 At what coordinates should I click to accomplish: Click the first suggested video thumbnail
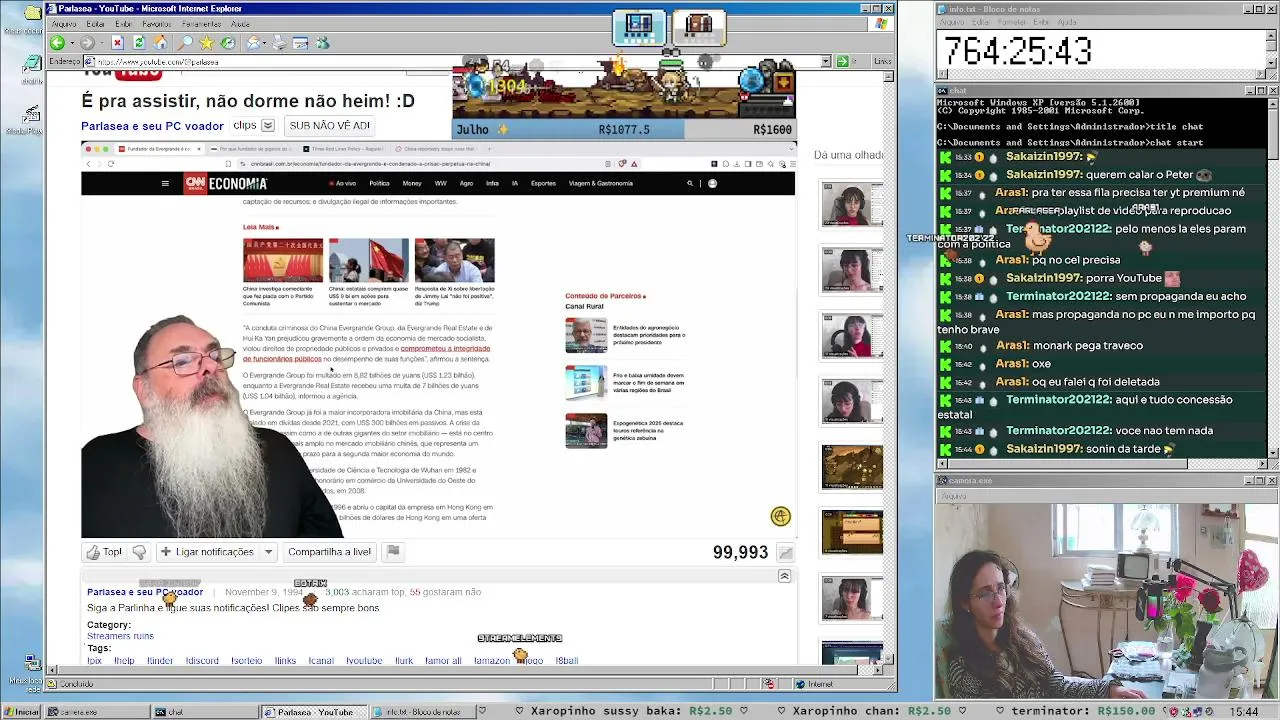(x=852, y=205)
